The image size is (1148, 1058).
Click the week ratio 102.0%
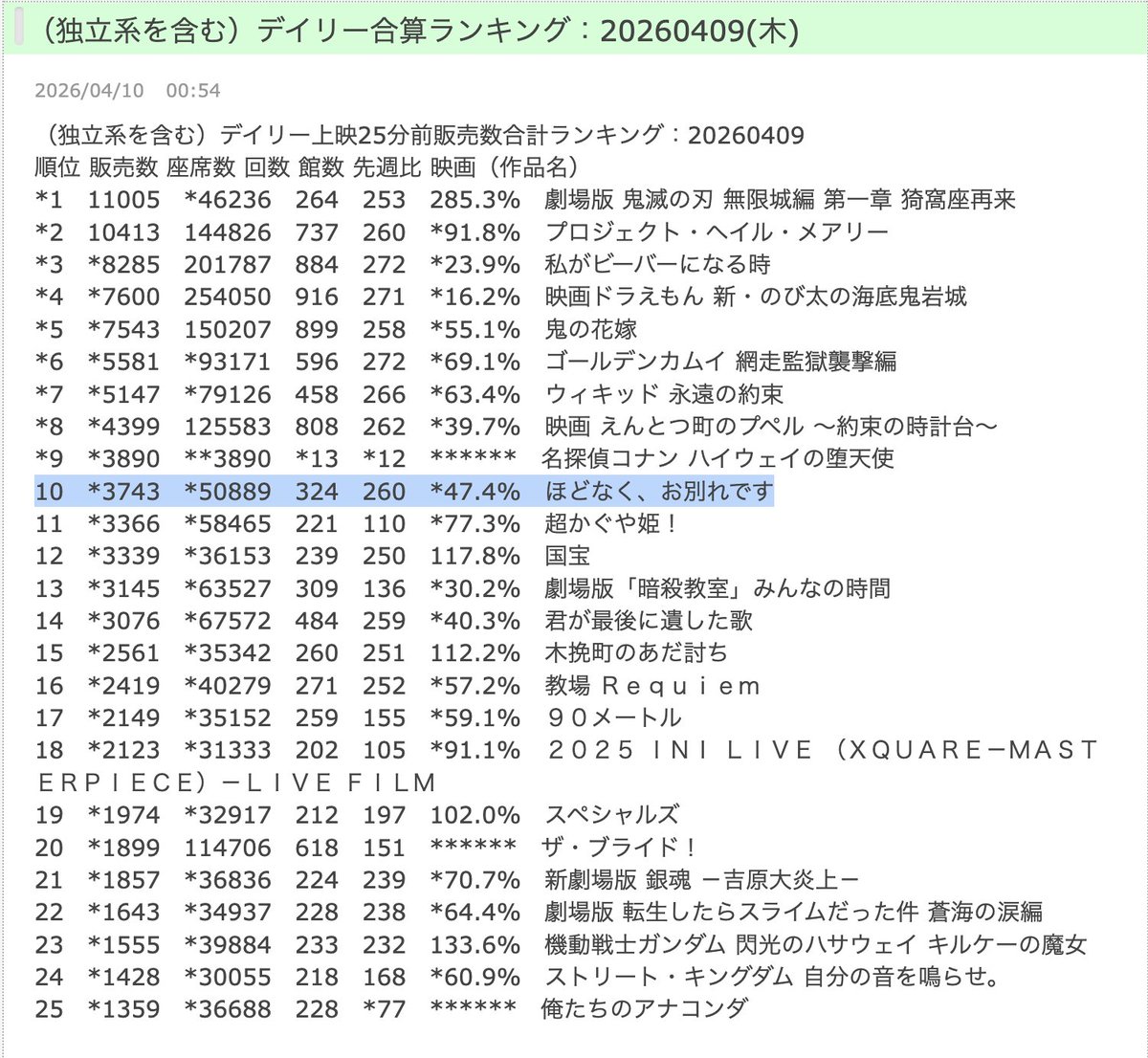(x=475, y=817)
